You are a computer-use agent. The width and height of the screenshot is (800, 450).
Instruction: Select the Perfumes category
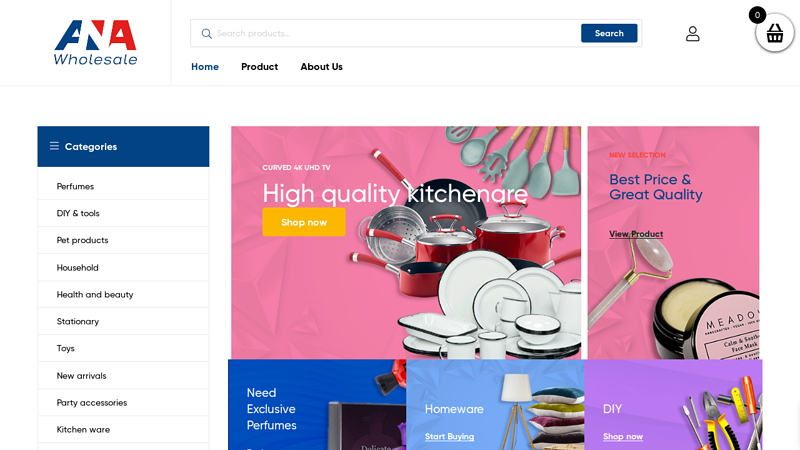(75, 186)
